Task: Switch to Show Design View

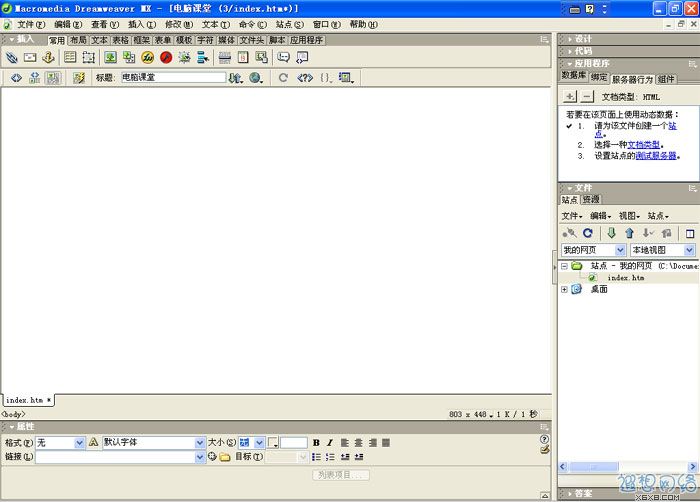Action: (x=53, y=78)
